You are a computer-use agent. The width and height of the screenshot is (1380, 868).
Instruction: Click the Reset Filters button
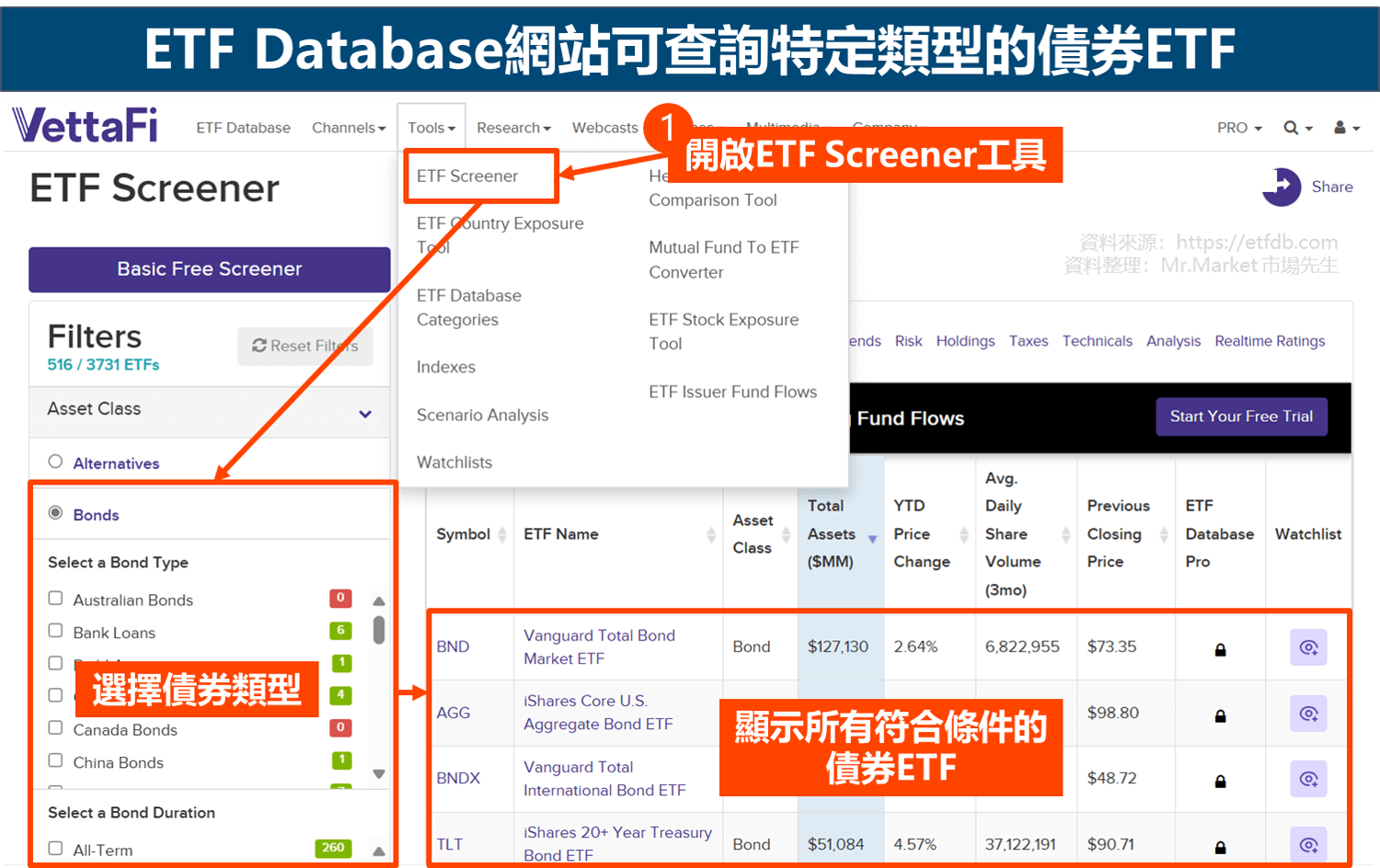[305, 346]
